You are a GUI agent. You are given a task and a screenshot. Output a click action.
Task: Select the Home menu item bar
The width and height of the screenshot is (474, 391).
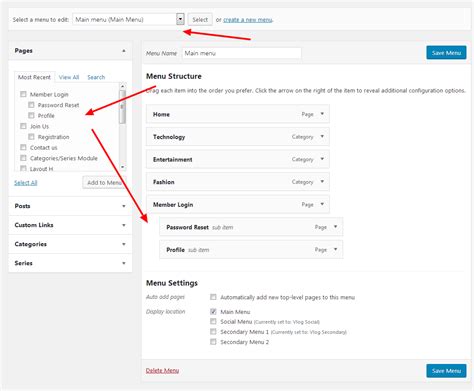(x=238, y=114)
